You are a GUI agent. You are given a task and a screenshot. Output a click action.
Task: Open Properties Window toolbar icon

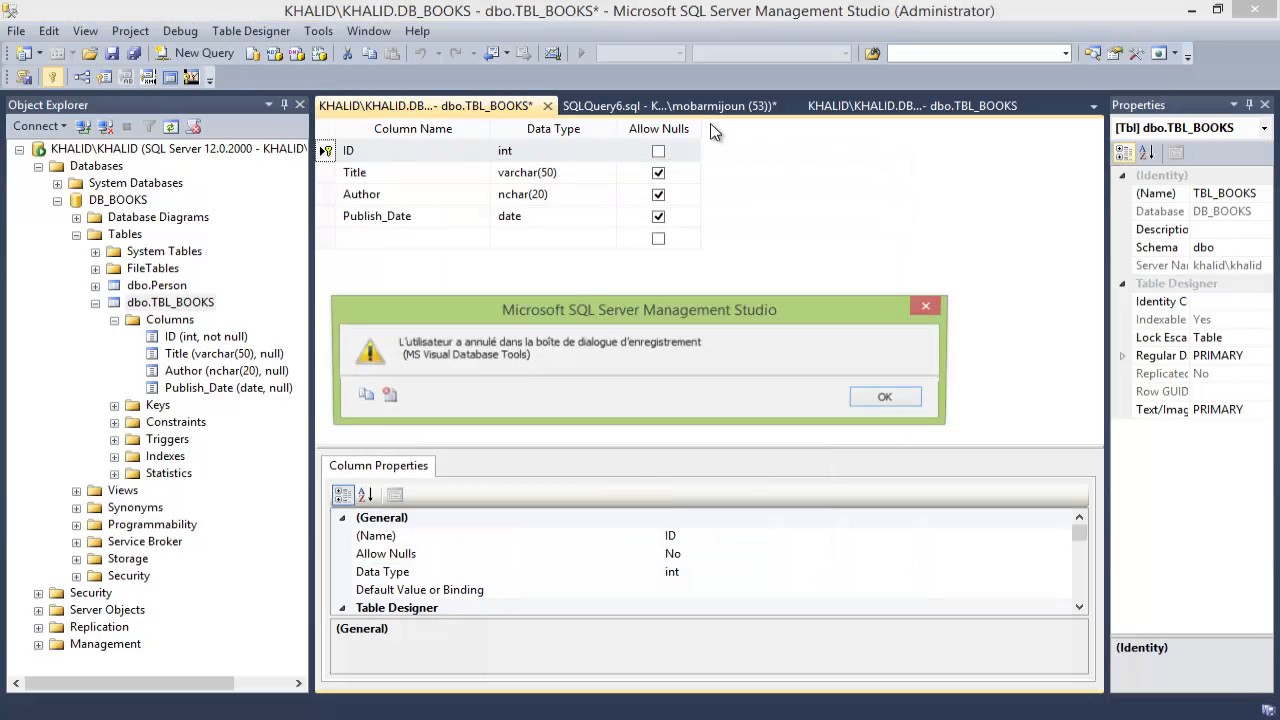[x=1114, y=53]
